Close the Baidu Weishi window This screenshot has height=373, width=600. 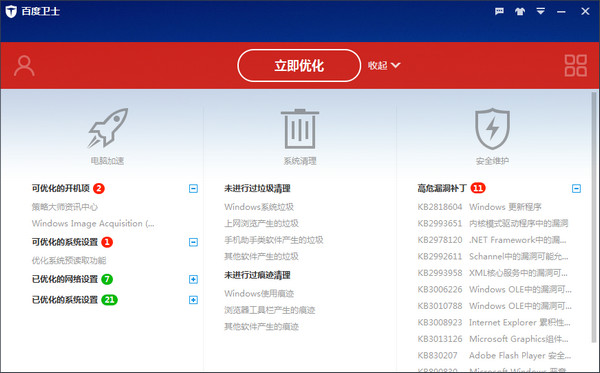pos(585,11)
